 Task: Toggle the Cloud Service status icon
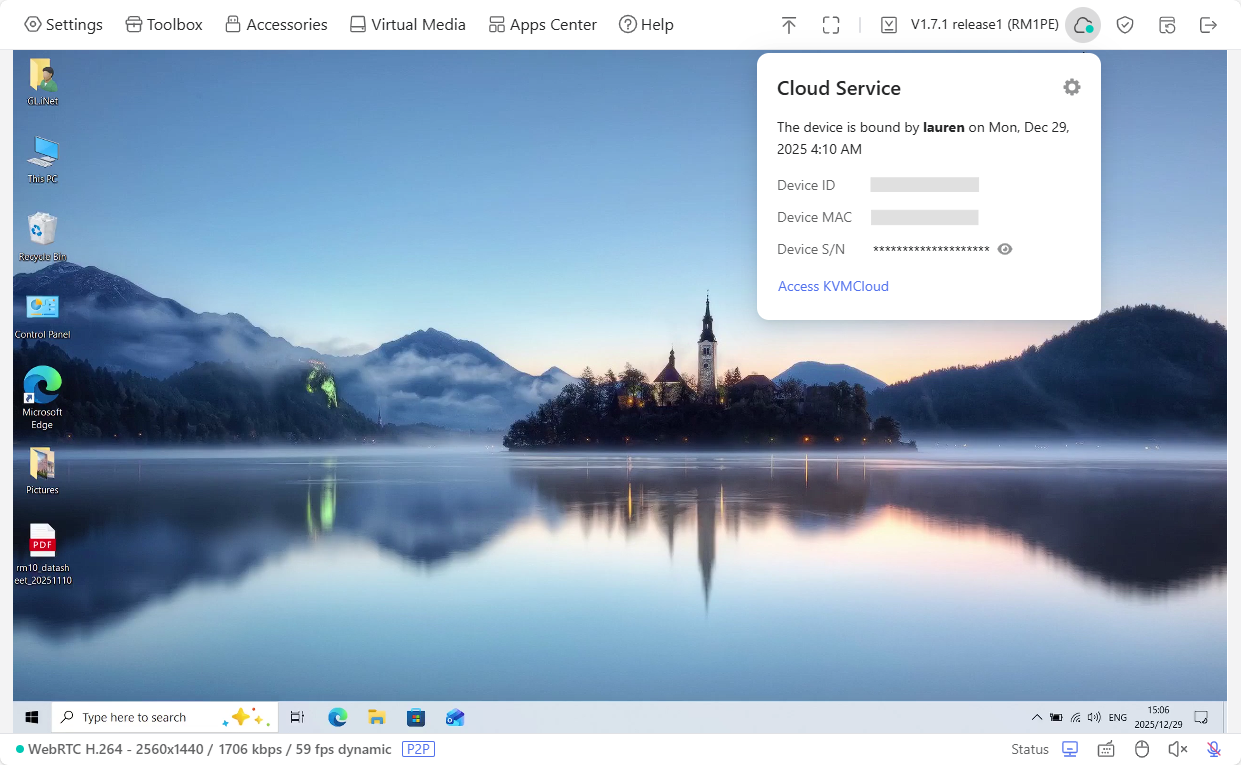pyautogui.click(x=1082, y=25)
